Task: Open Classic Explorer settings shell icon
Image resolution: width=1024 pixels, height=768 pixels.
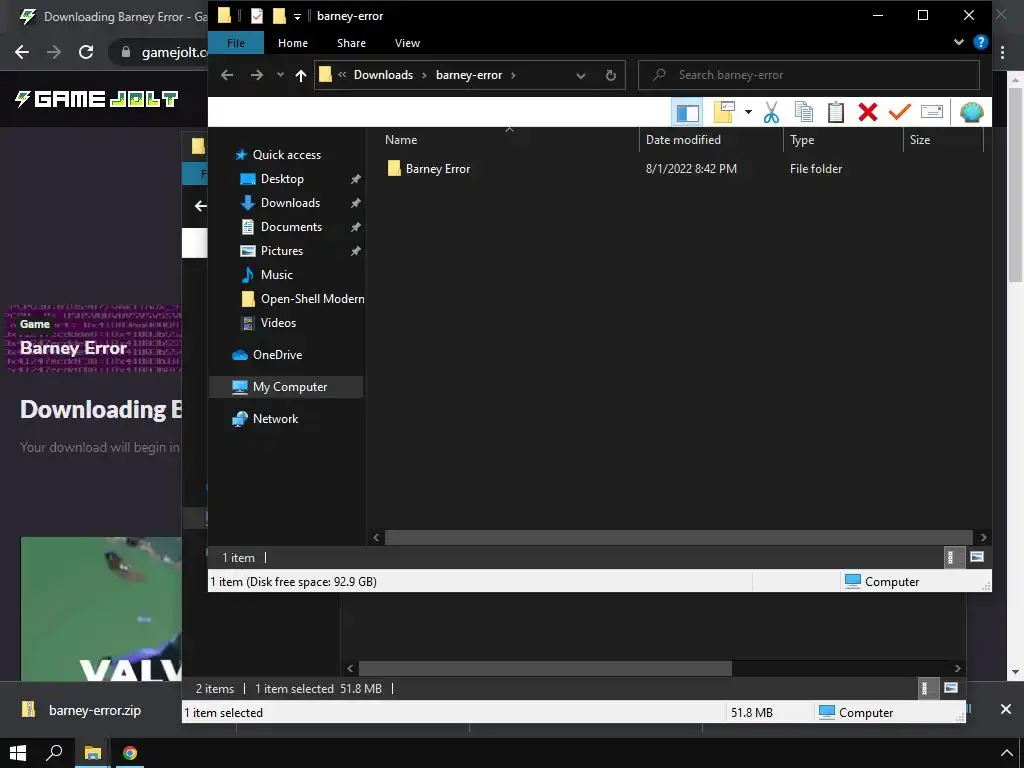Action: coord(972,112)
